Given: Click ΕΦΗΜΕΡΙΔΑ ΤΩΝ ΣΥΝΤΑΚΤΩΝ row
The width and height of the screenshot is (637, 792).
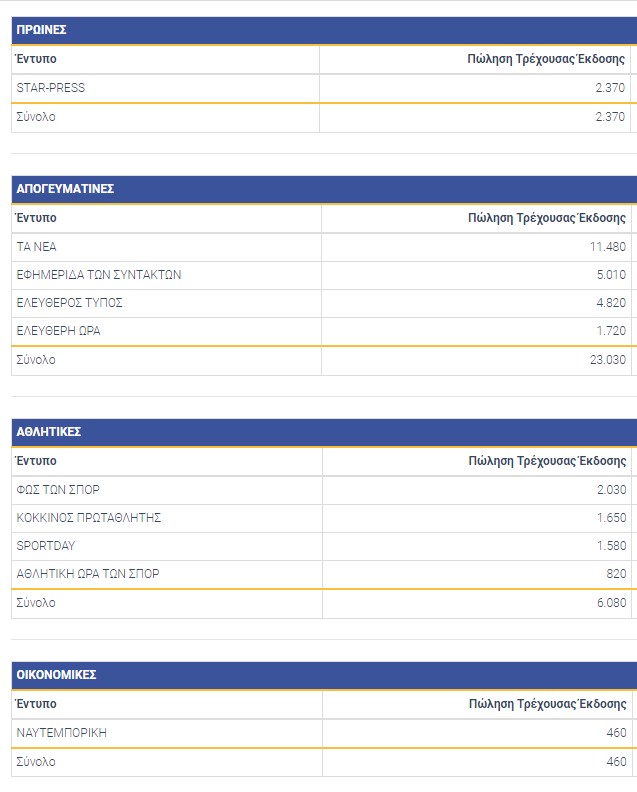Looking at the screenshot, I should [99, 275].
